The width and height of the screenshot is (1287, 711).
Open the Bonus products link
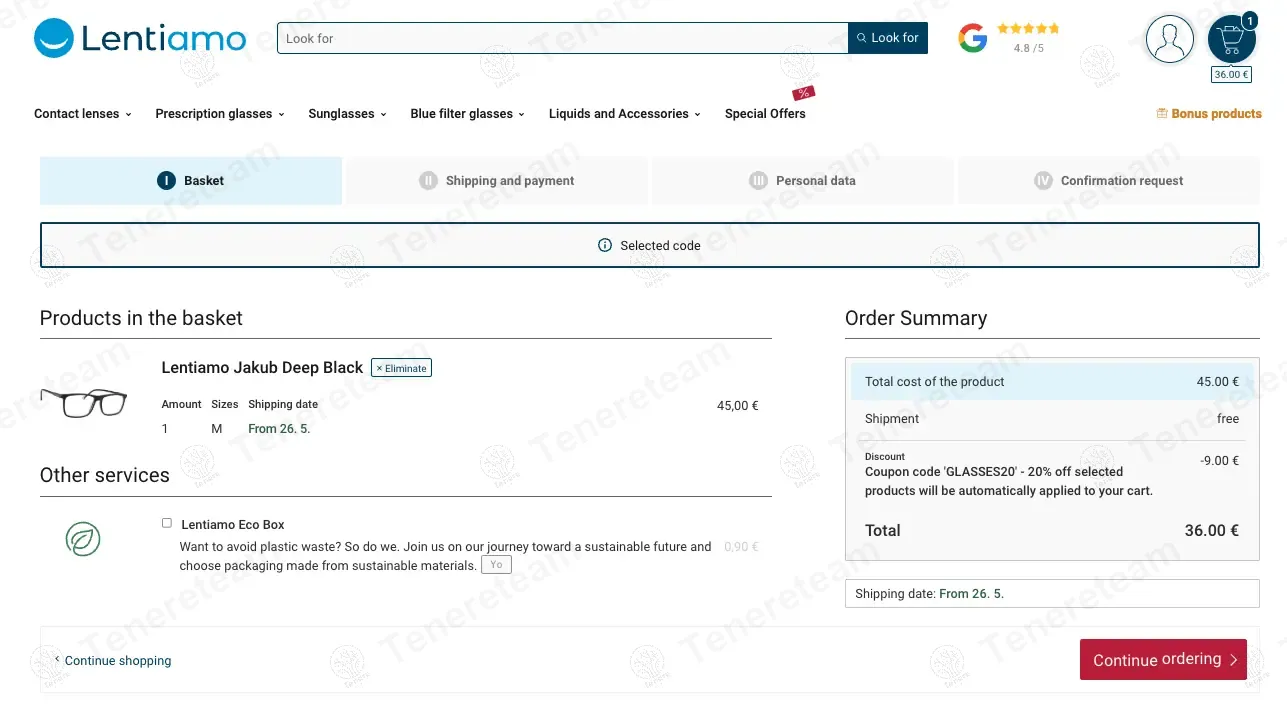pyautogui.click(x=1209, y=114)
